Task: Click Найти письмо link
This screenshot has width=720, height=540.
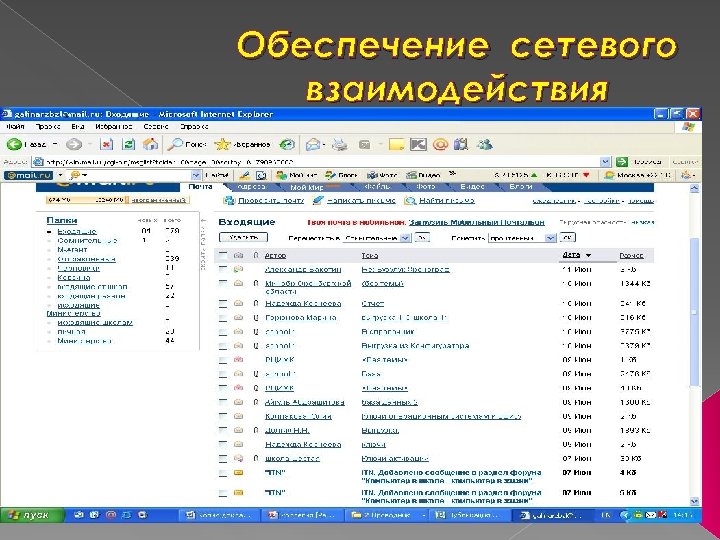Action: tap(447, 201)
